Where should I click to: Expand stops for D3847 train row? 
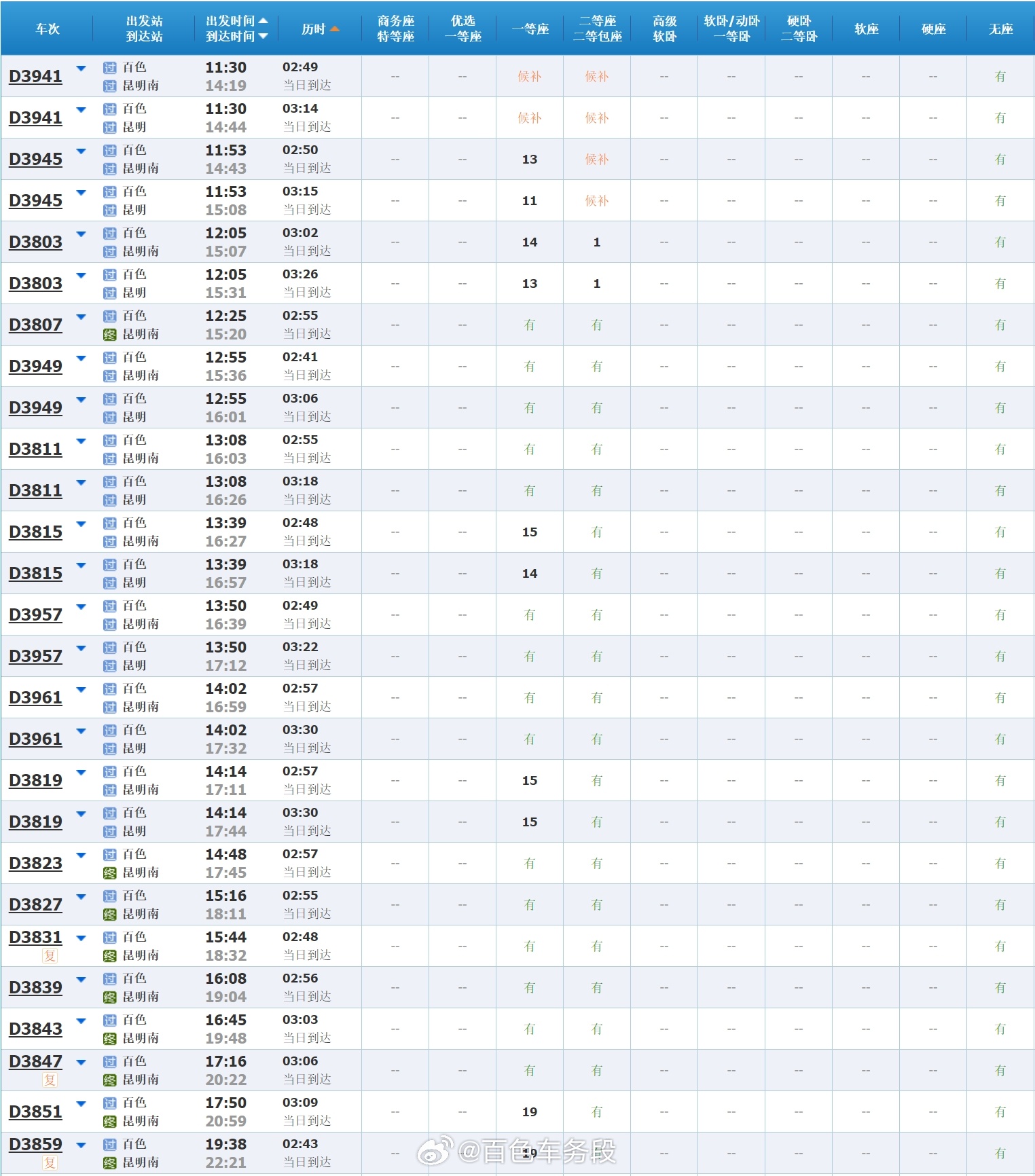point(81,1063)
